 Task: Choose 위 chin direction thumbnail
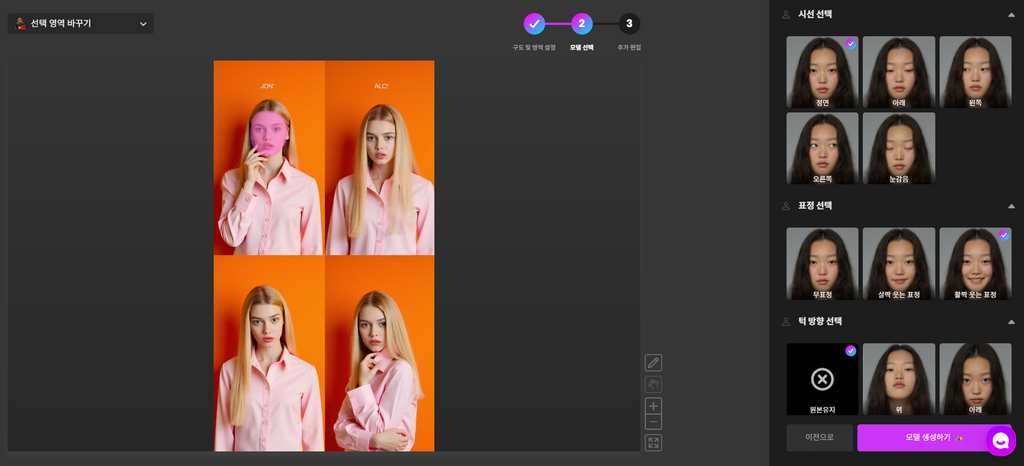tap(899, 379)
